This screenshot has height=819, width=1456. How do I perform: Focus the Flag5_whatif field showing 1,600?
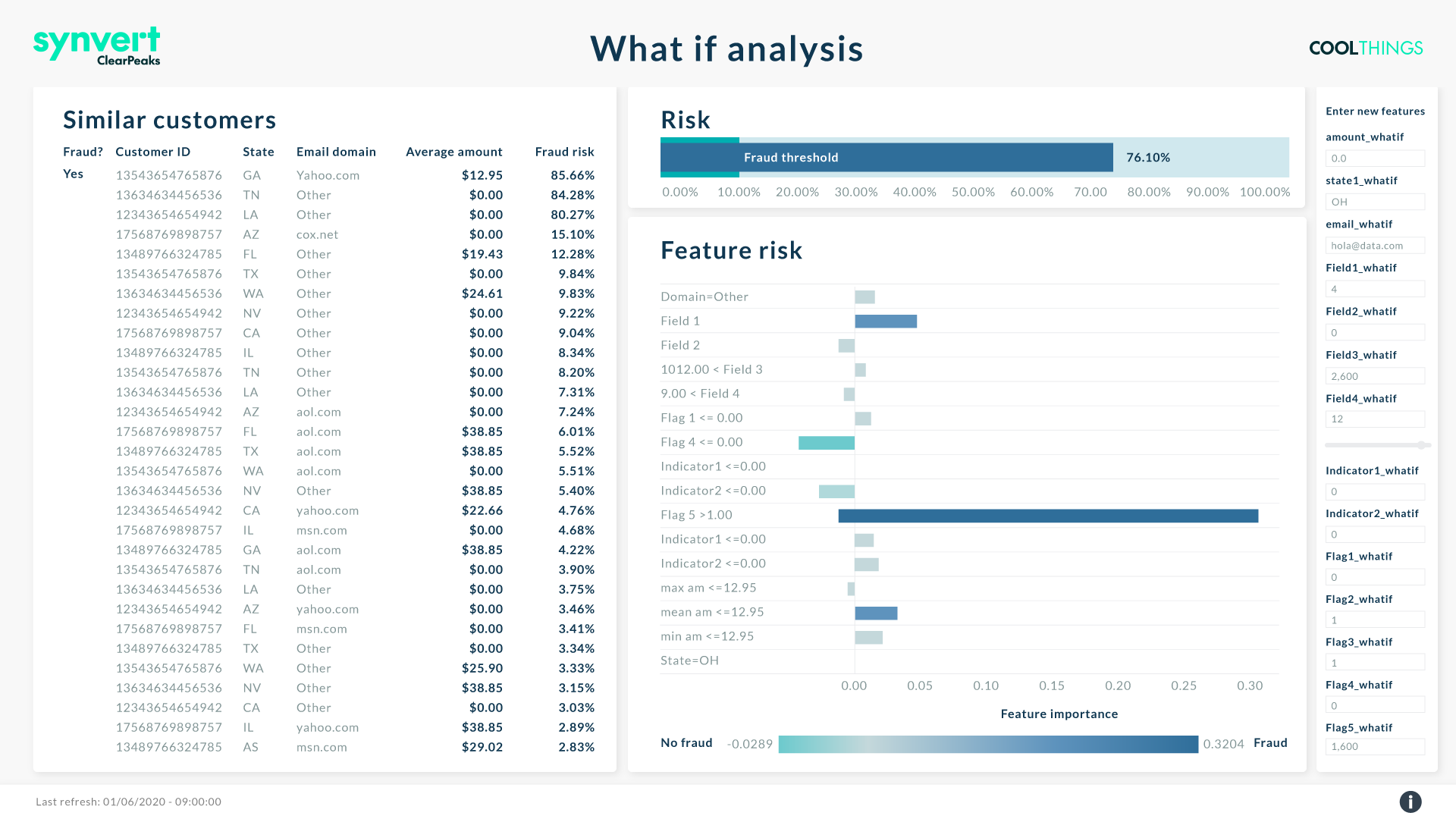point(1375,747)
